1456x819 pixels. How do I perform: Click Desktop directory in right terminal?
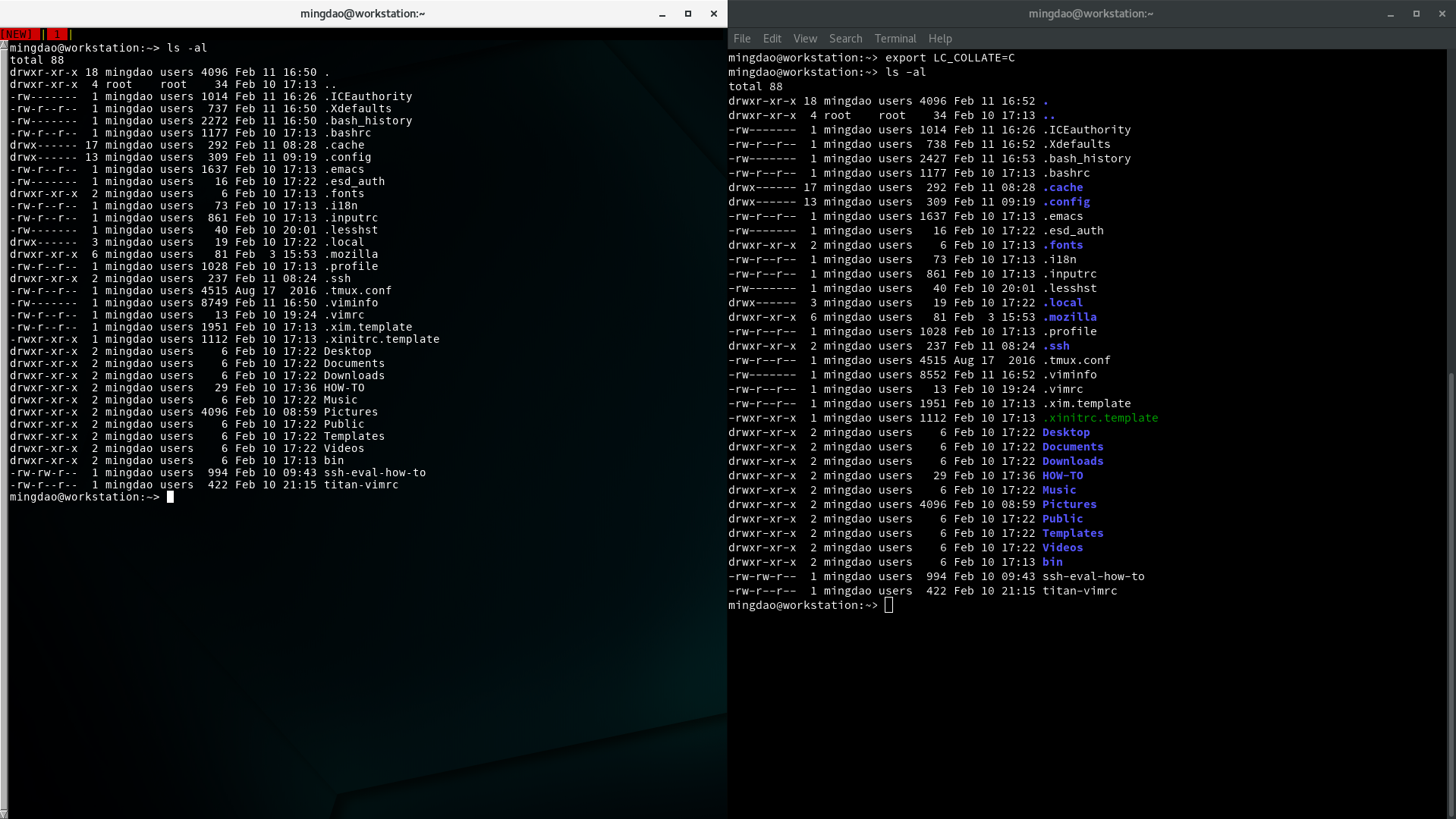(1066, 432)
